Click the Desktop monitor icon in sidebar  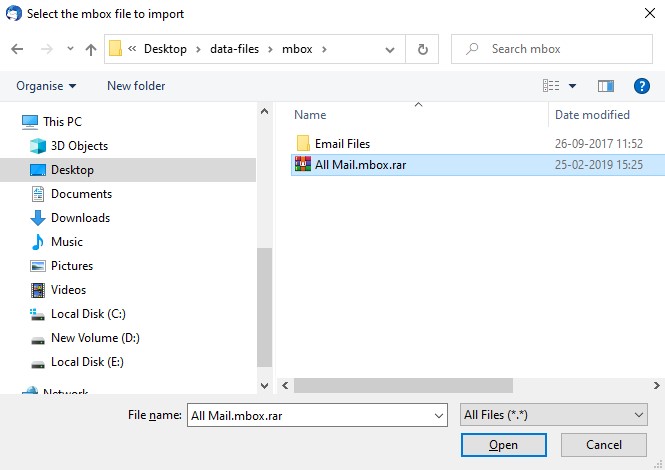(38, 170)
